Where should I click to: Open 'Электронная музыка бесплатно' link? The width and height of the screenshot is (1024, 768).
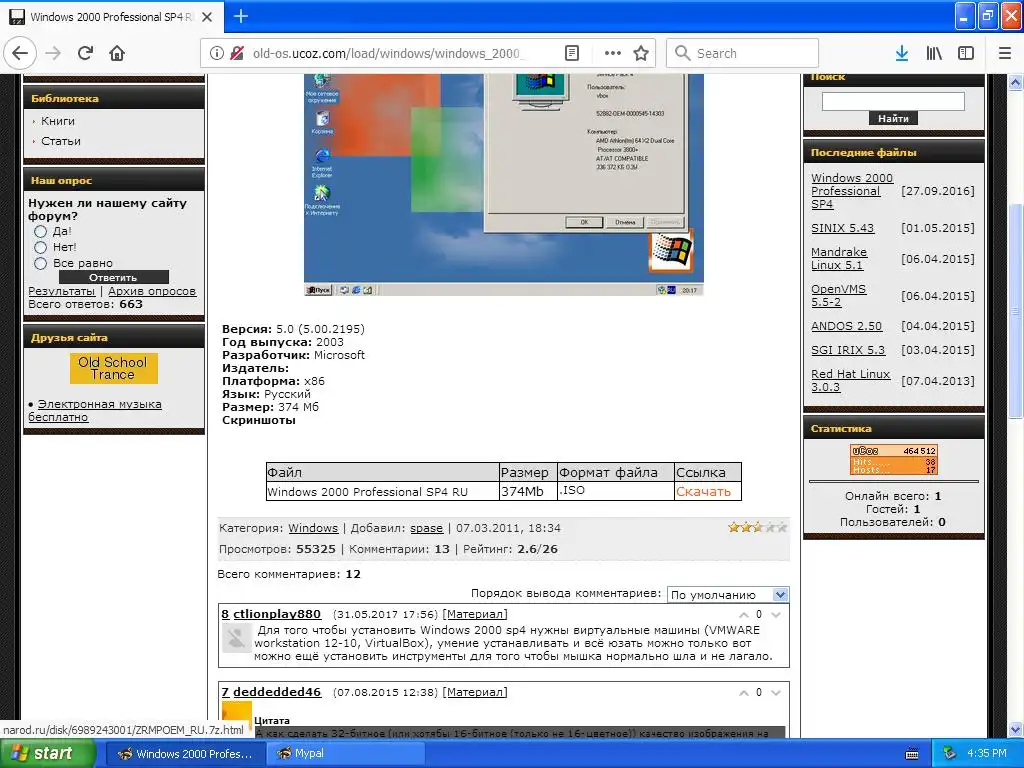pos(95,411)
